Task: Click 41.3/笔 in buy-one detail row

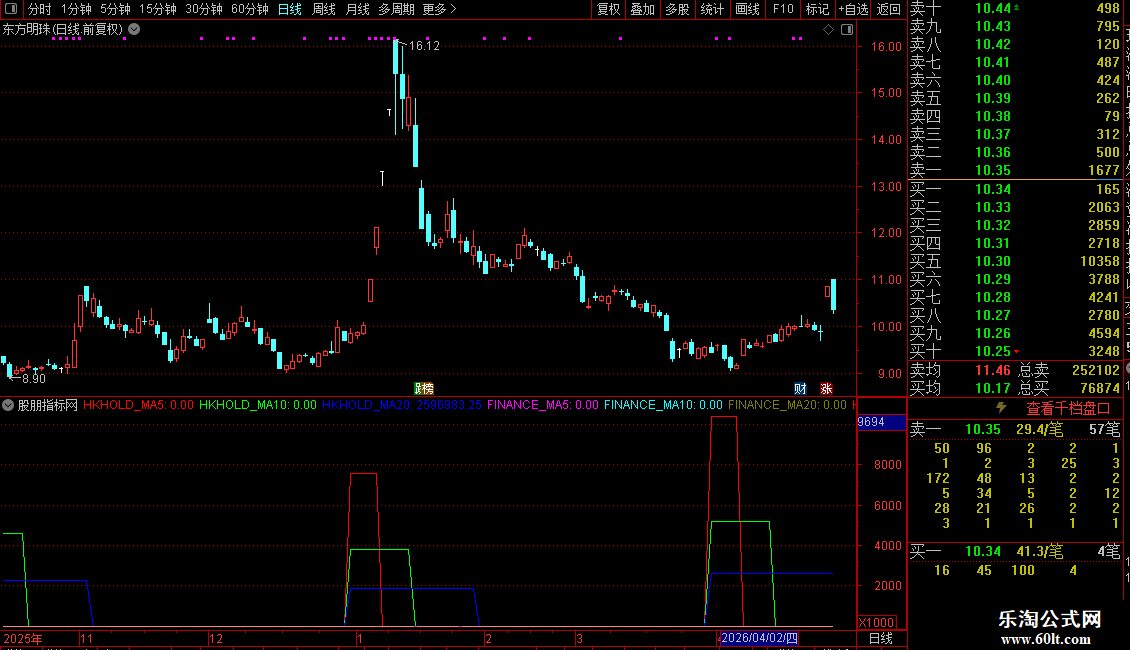Action: 1039,552
